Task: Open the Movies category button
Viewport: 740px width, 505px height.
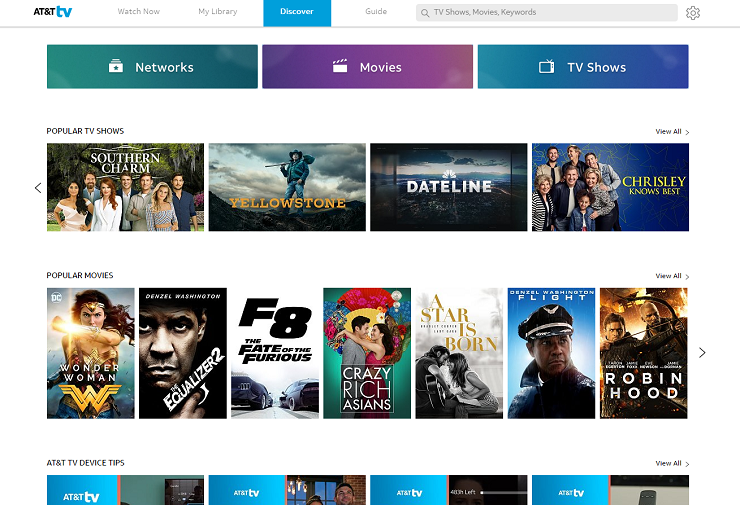Action: click(x=368, y=67)
